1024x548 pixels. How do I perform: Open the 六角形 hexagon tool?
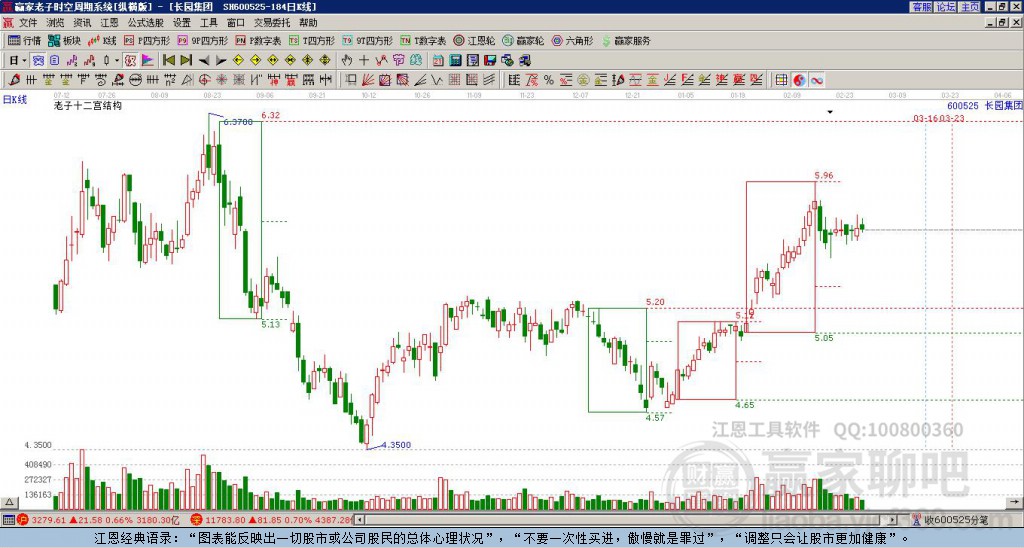point(573,40)
